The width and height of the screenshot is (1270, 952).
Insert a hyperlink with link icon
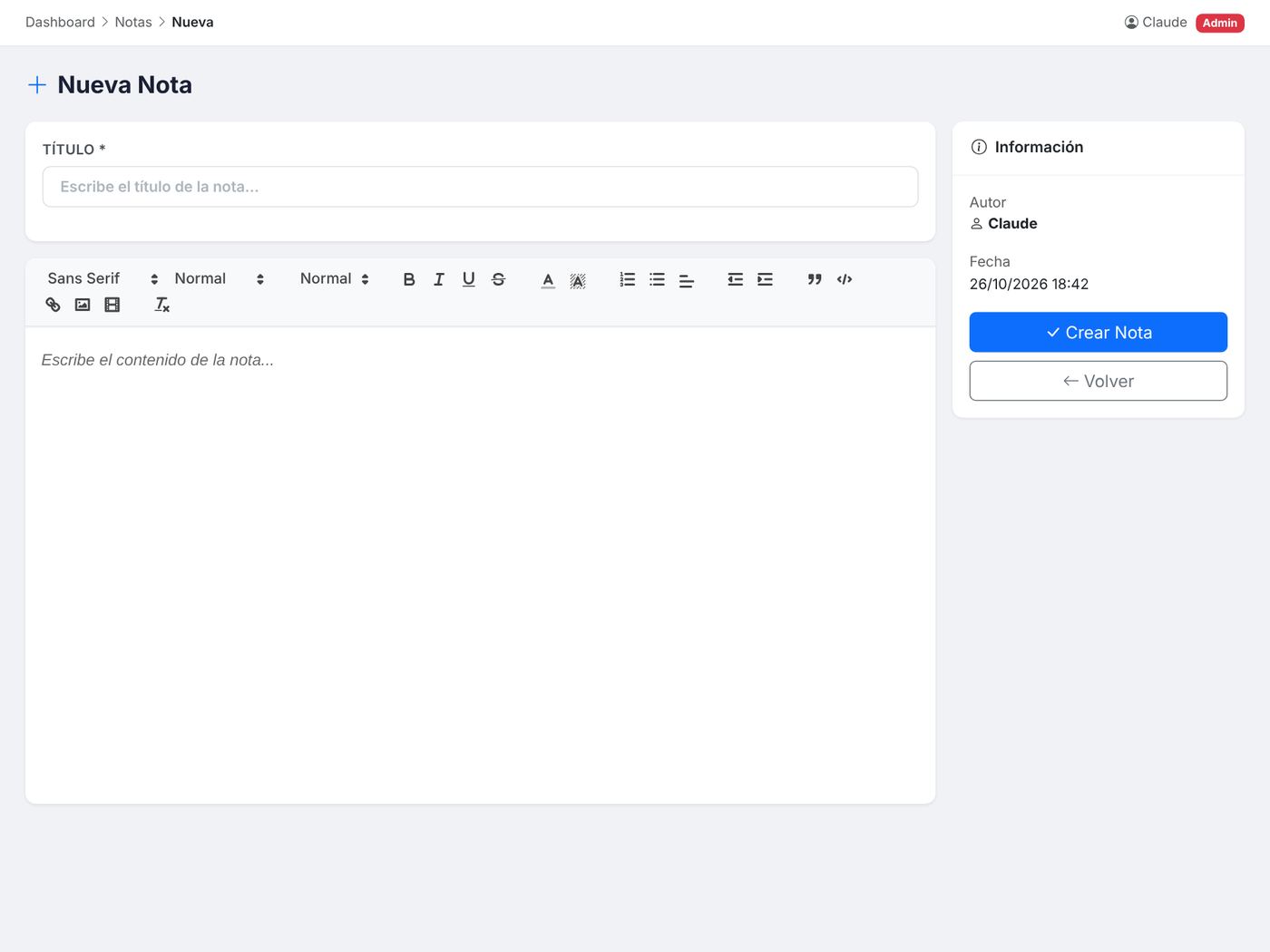tap(53, 305)
